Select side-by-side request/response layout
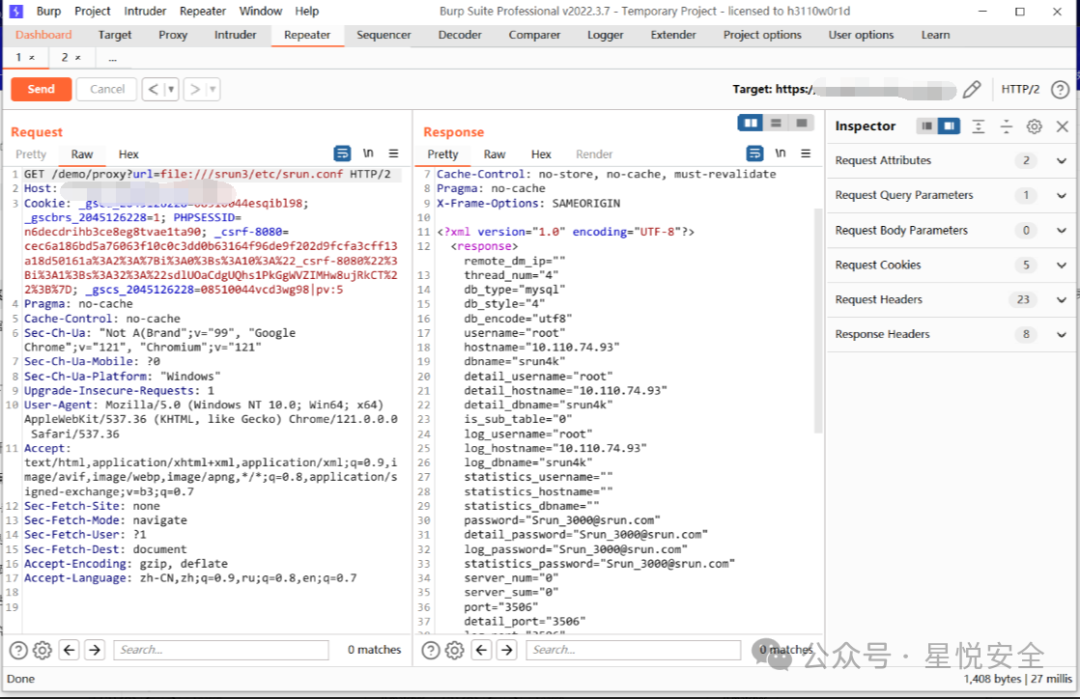 750,123
